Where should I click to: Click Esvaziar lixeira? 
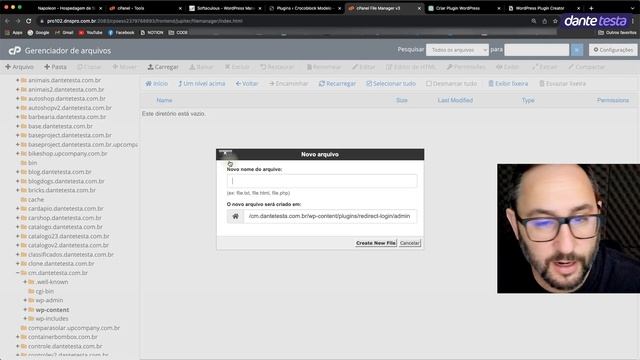point(562,84)
